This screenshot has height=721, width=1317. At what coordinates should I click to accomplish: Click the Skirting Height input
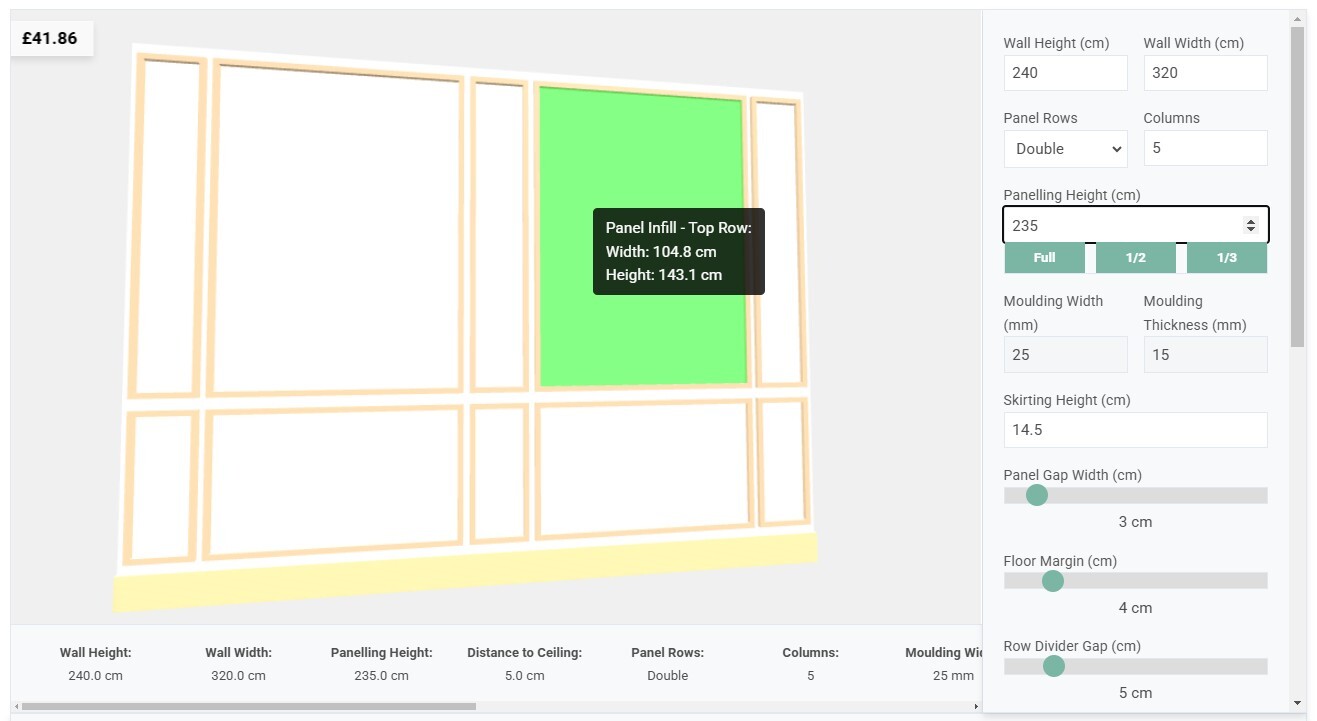coord(1134,430)
